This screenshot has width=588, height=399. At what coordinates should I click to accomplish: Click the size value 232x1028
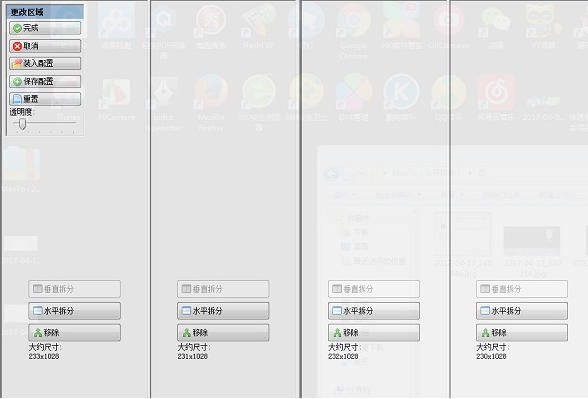[x=343, y=356]
